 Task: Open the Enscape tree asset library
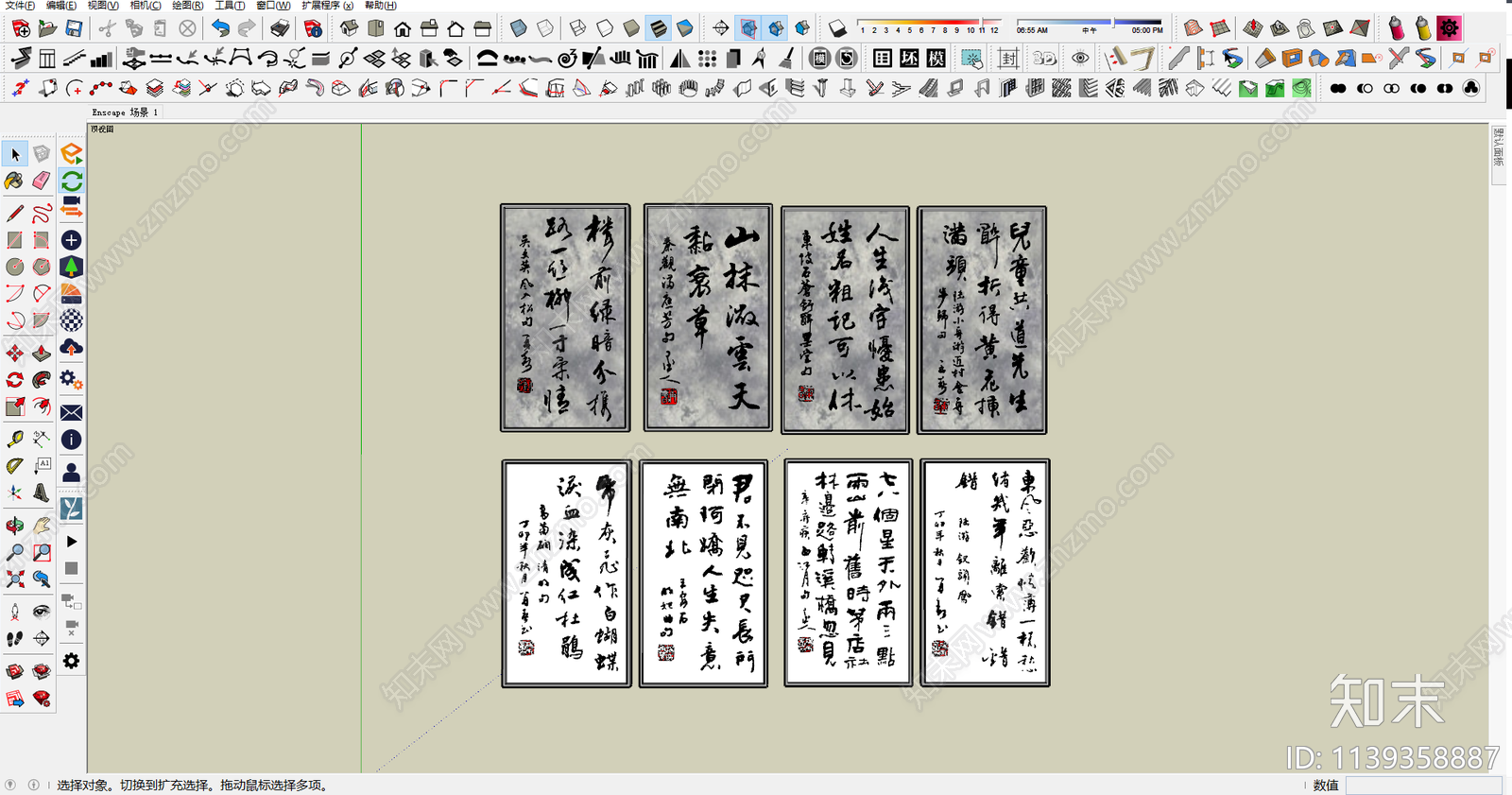tap(72, 267)
